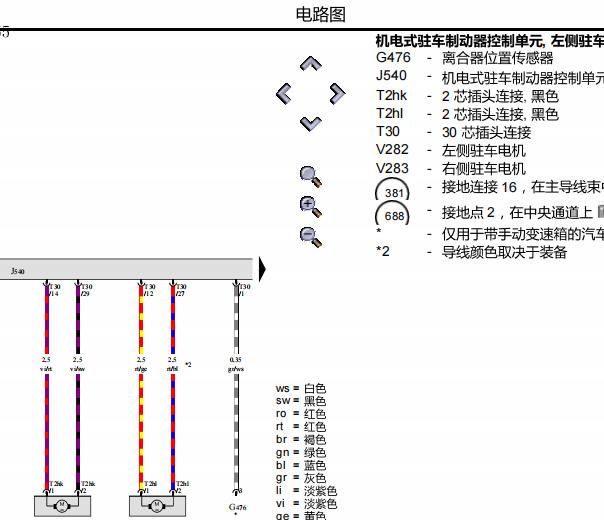Viewport: 604px width, 520px height.
Task: Click the br = 褐色 color legend
Action: point(301,439)
